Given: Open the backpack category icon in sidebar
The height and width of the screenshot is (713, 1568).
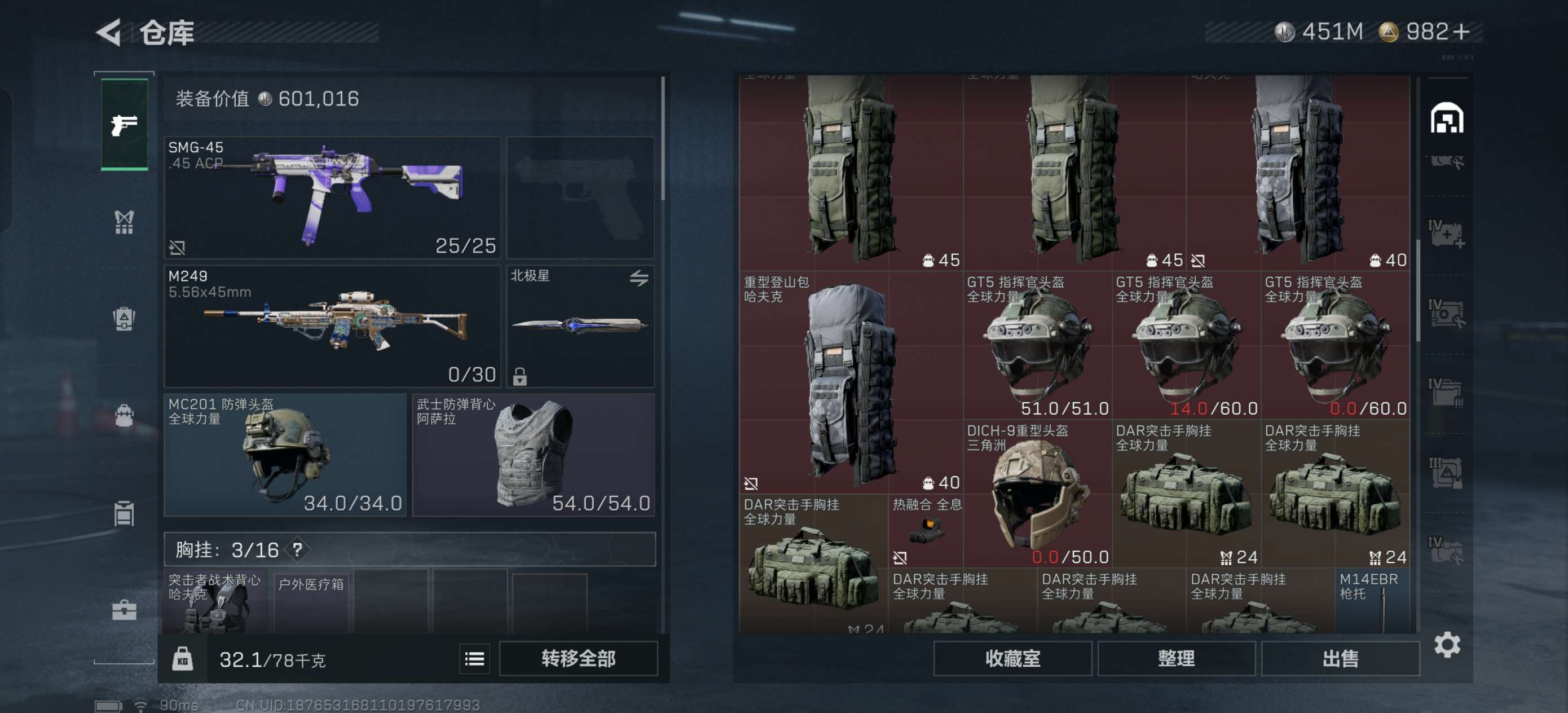Looking at the screenshot, I should click(124, 319).
